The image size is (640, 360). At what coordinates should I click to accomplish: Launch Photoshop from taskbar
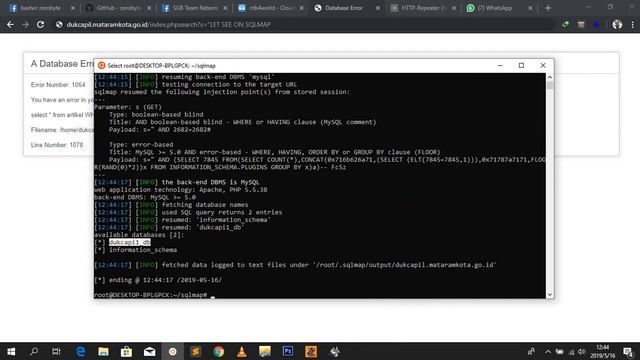[x=288, y=351]
